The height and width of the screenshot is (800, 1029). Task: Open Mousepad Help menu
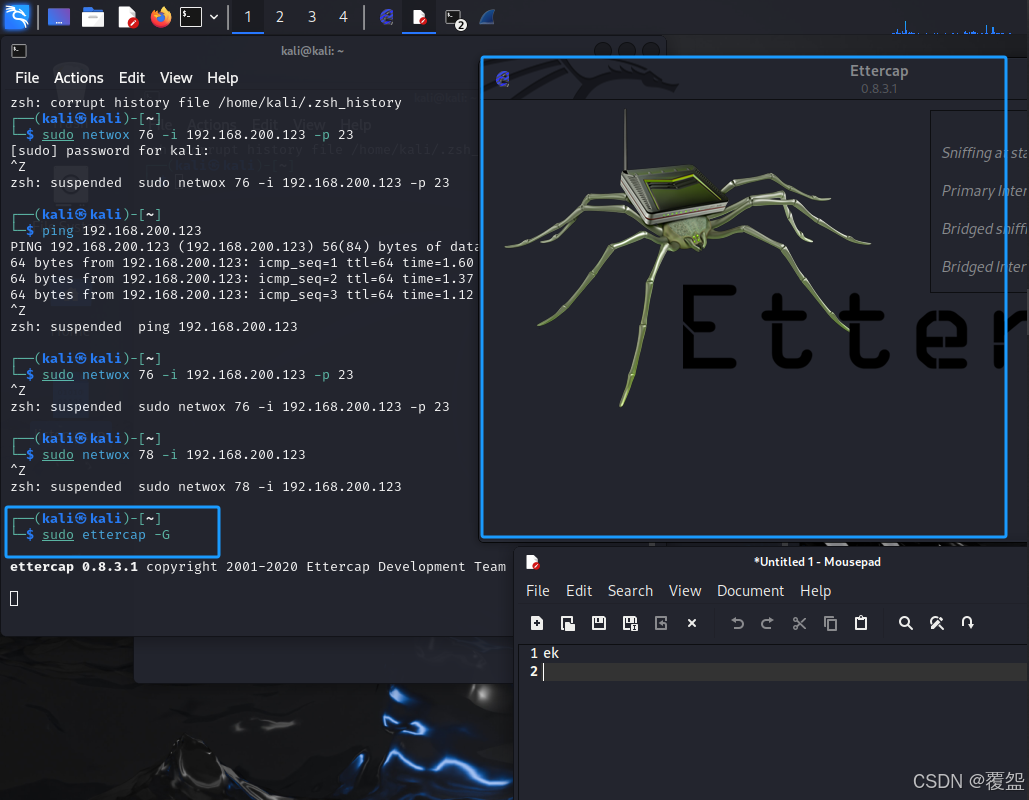pyautogui.click(x=815, y=591)
